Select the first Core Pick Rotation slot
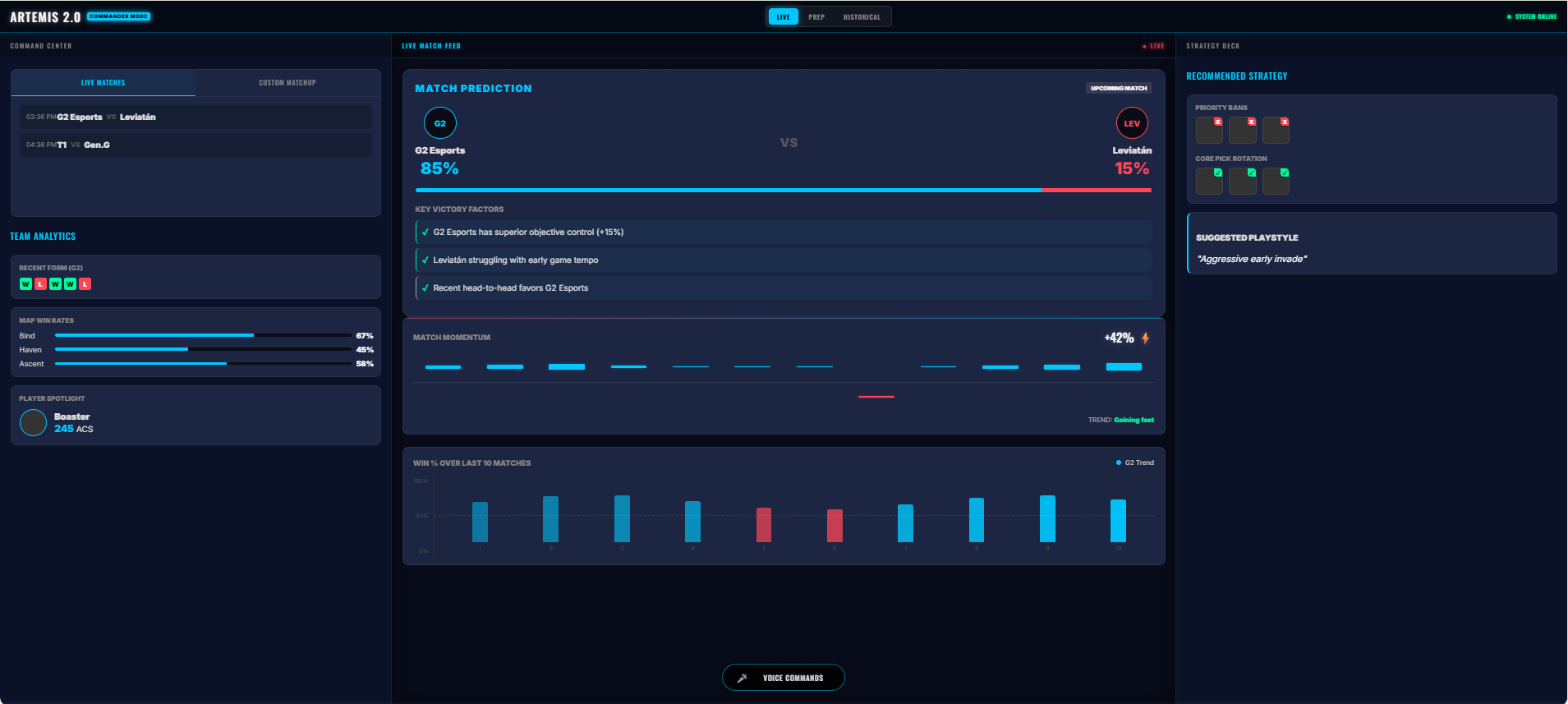The height and width of the screenshot is (704, 1568). [1209, 181]
